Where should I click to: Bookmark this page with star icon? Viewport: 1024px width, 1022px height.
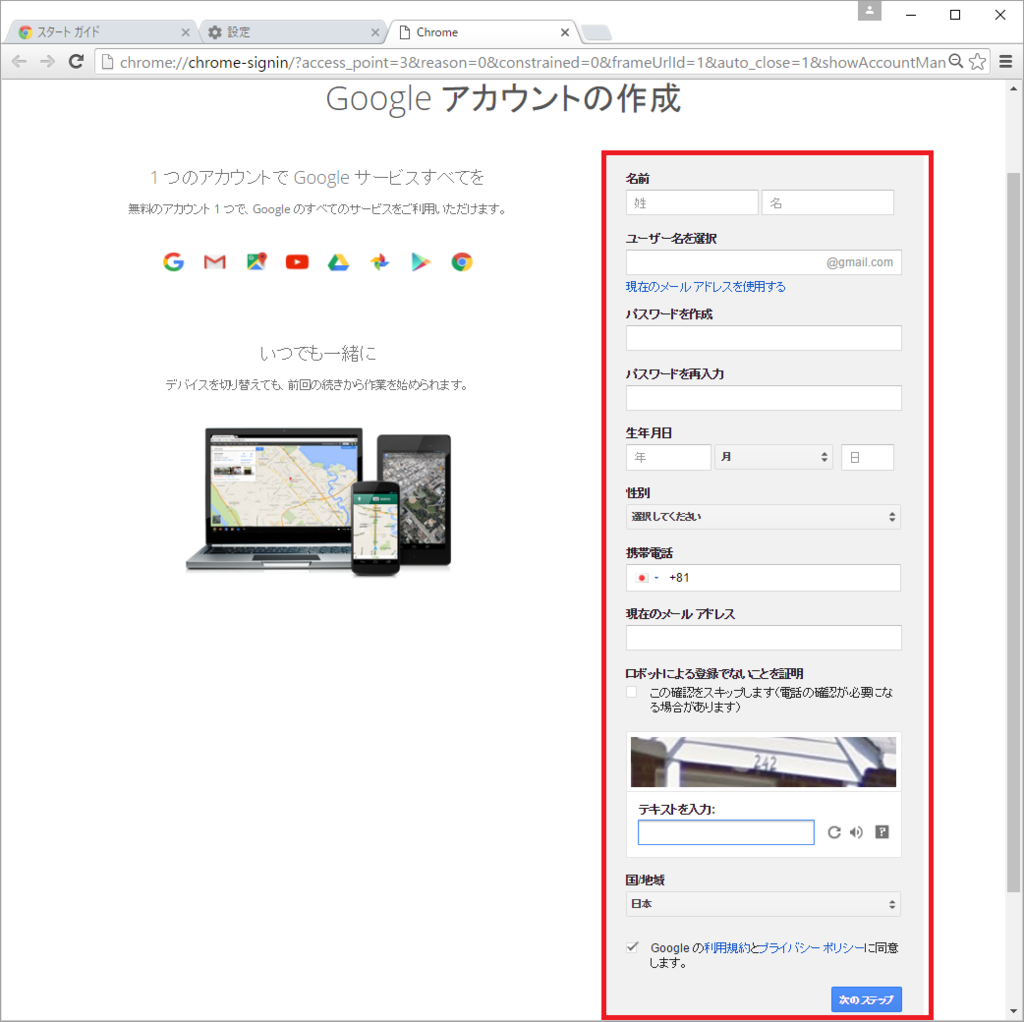pos(977,61)
